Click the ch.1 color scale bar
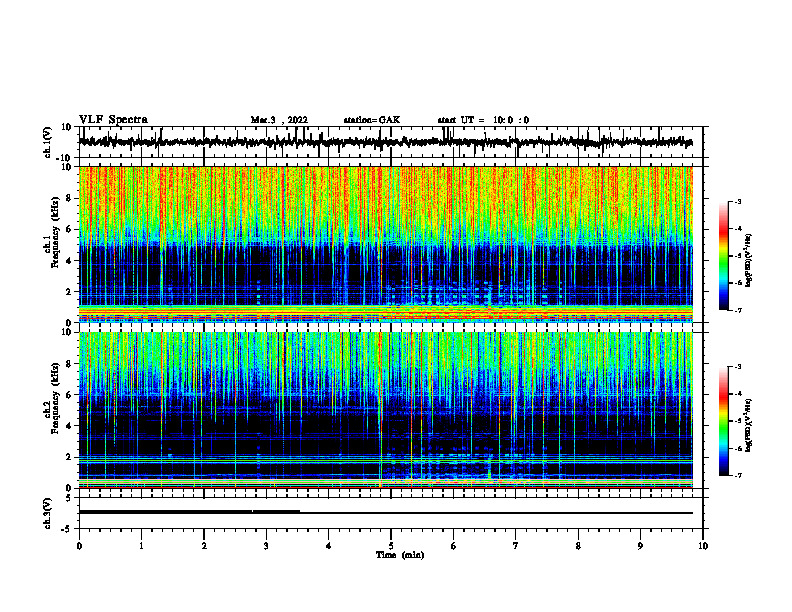The image size is (792, 612). click(x=724, y=256)
